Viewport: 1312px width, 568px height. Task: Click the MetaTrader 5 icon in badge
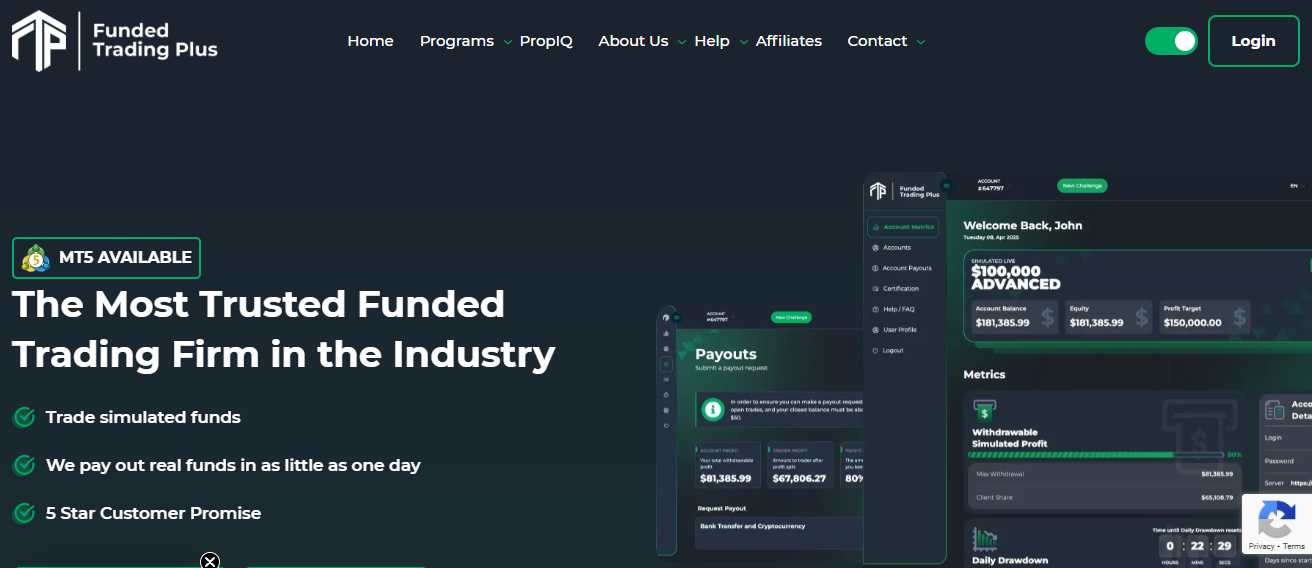pyautogui.click(x=36, y=258)
